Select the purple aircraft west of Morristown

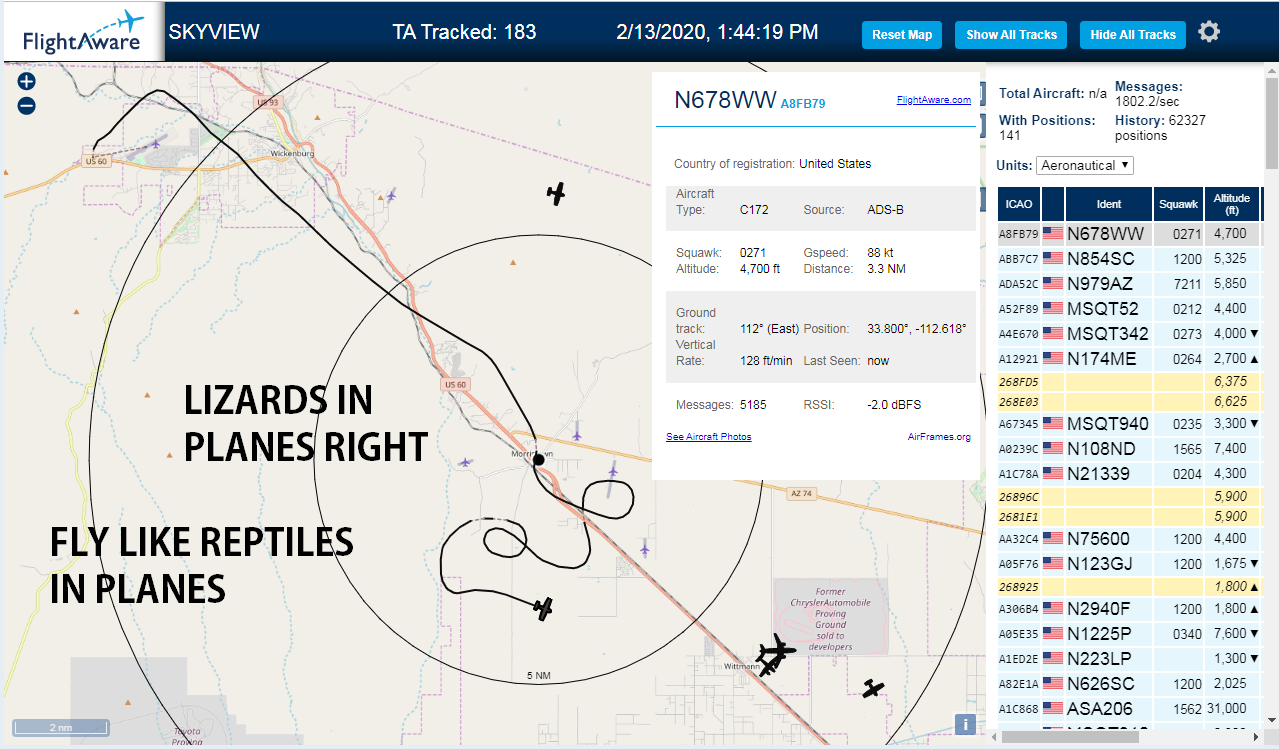464,462
